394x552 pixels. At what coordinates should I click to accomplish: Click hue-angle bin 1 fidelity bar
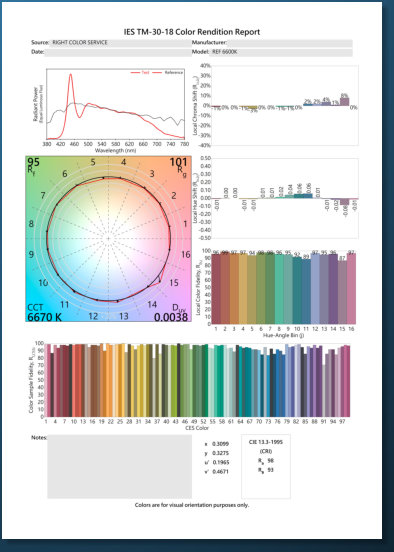tap(216, 289)
